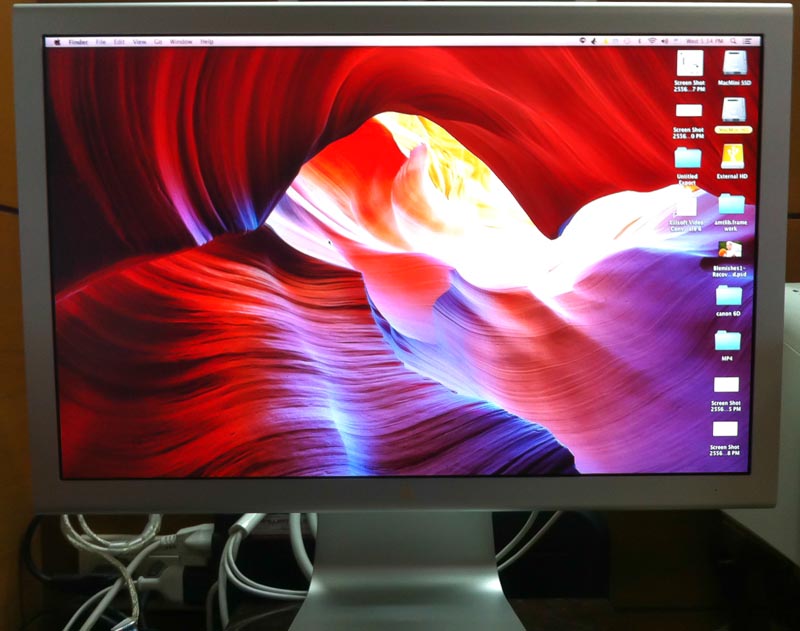Viewport: 800px width, 631px height.
Task: Select the Blemishes1 Recovered psd file
Action: coord(730,250)
